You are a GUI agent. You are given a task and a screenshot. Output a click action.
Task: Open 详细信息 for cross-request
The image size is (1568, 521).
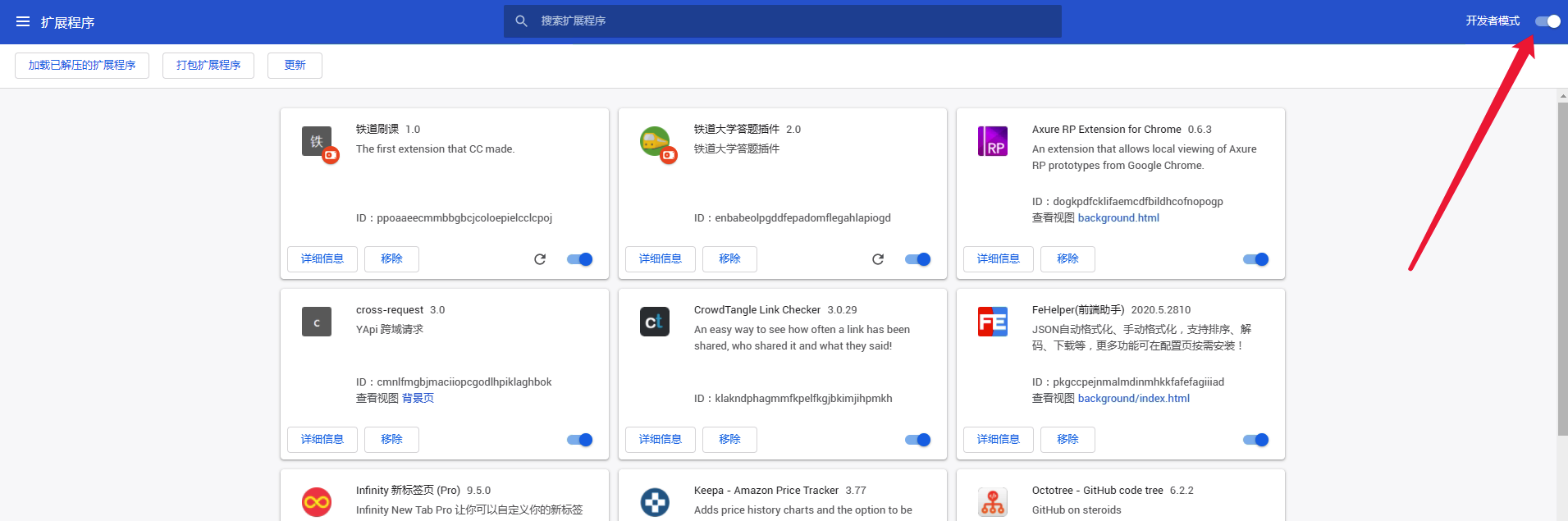322,440
